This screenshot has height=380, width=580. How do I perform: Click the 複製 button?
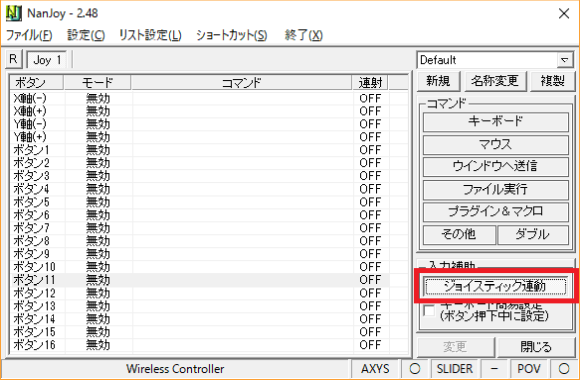(x=553, y=81)
